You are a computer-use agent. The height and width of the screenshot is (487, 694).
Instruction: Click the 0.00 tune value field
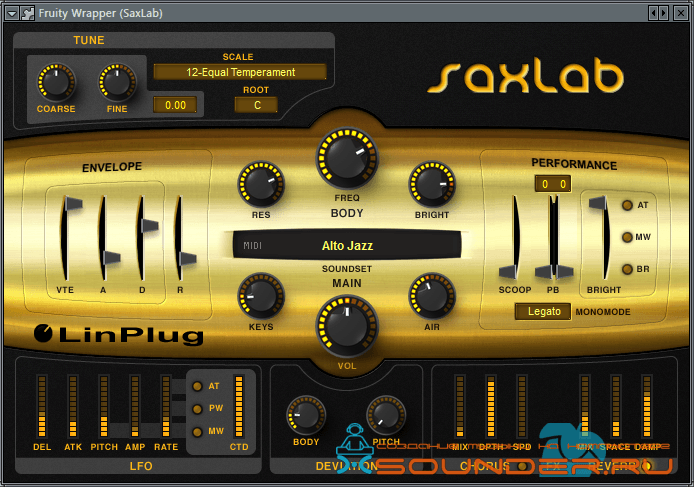click(x=175, y=105)
